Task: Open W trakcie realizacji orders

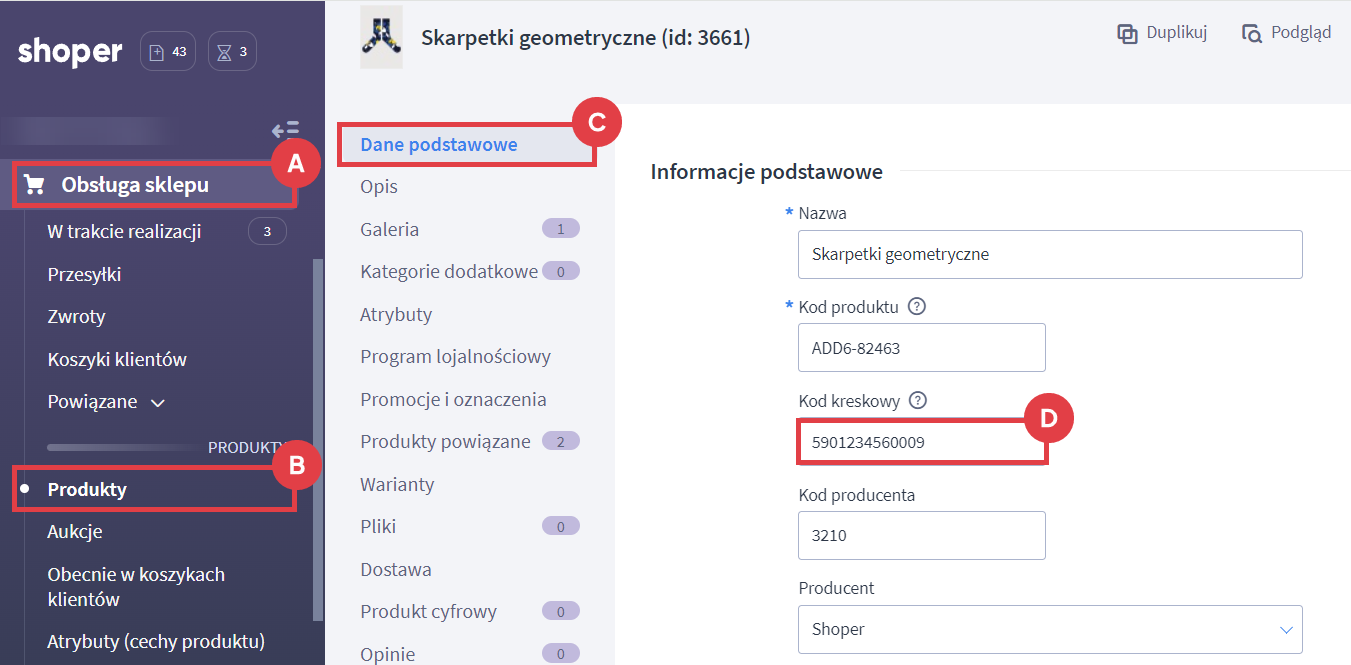Action: click(x=124, y=232)
